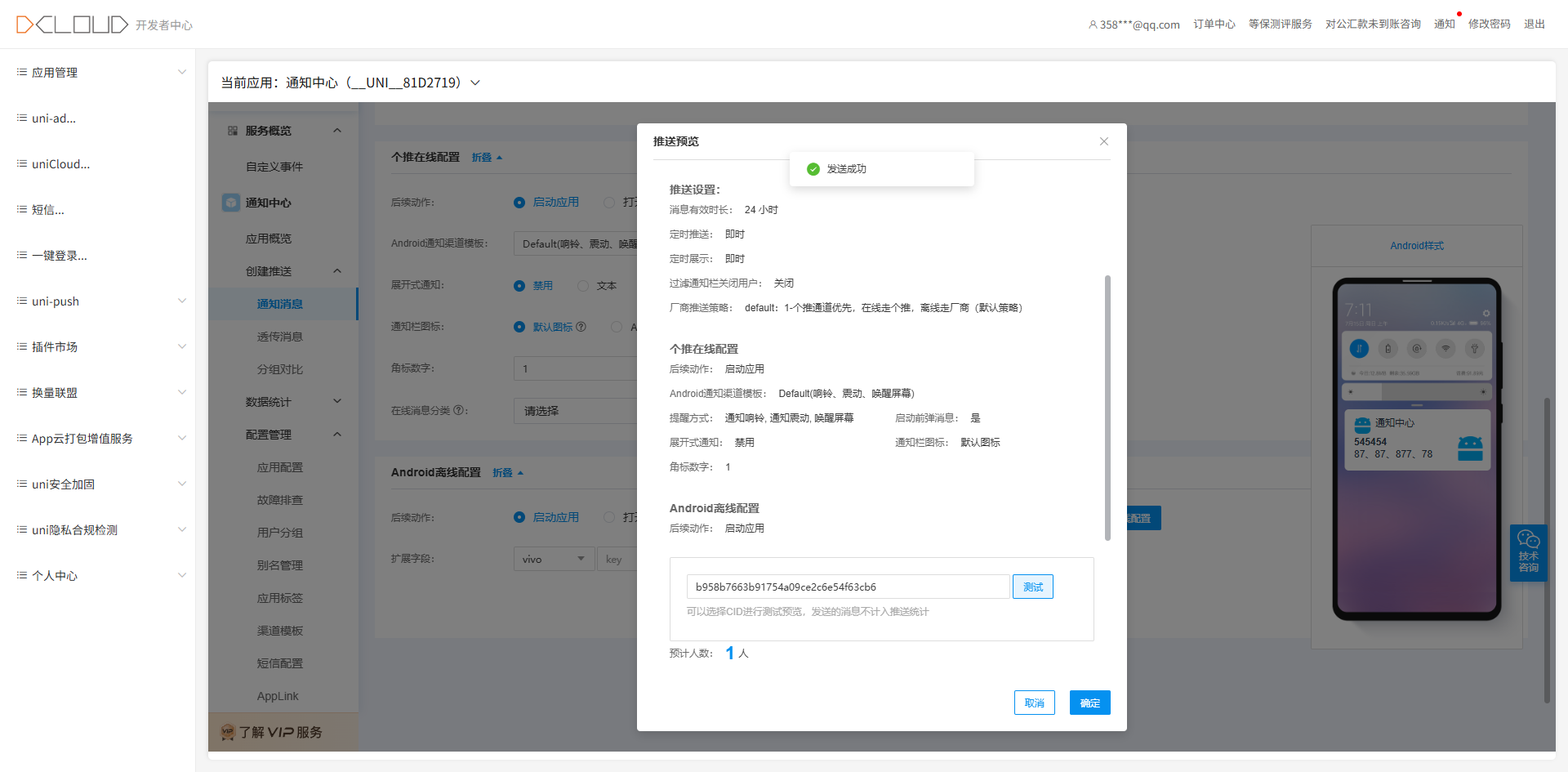Click the CID input field
Screen dimensions: 1568x772
(848, 587)
